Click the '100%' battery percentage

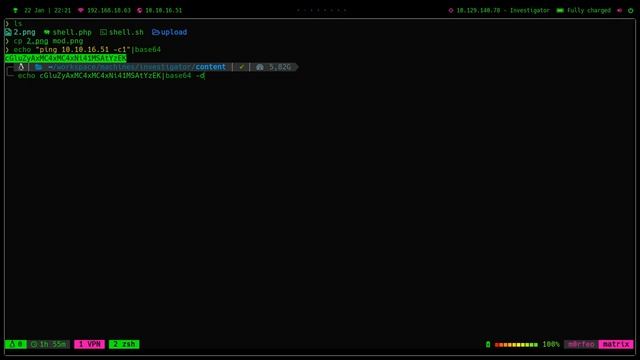[x=551, y=344]
